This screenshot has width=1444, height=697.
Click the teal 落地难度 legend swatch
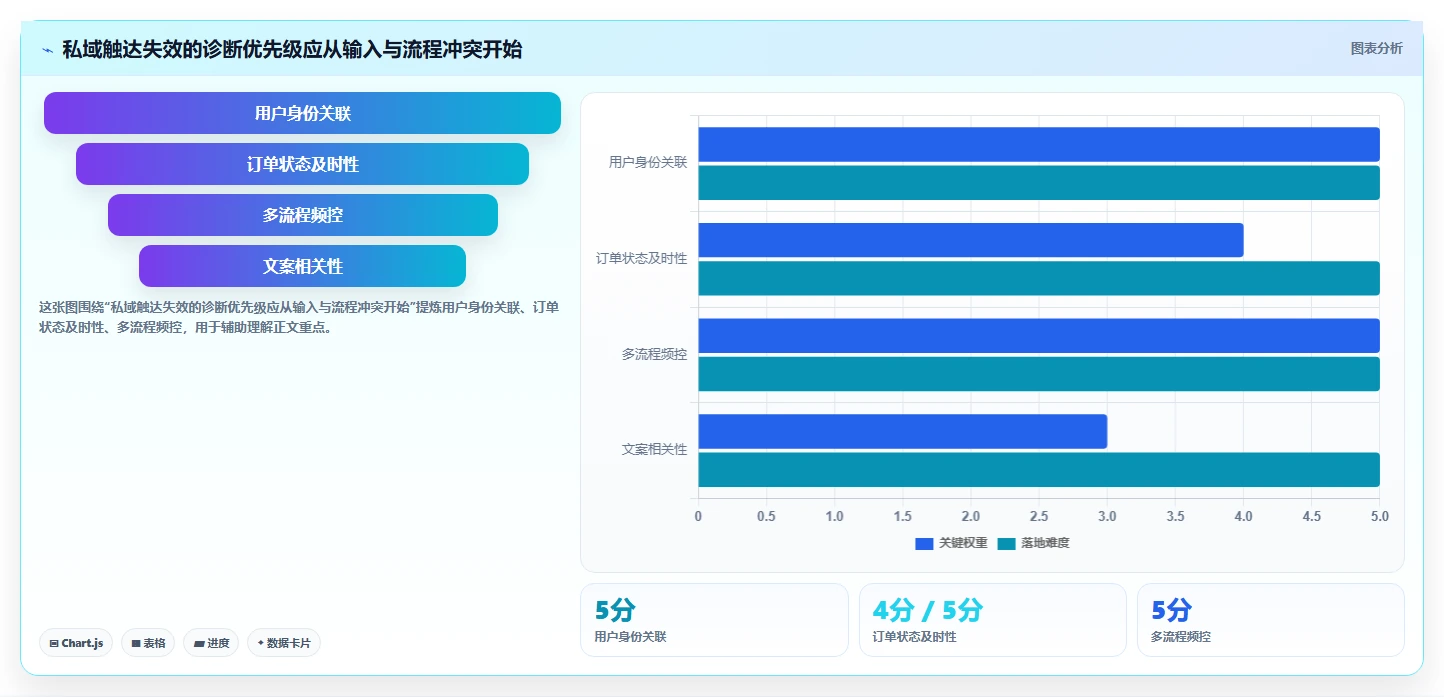[x=1006, y=544]
